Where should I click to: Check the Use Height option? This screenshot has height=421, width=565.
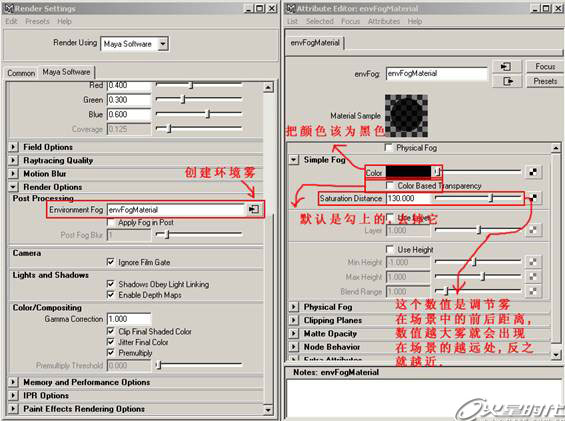(x=389, y=249)
